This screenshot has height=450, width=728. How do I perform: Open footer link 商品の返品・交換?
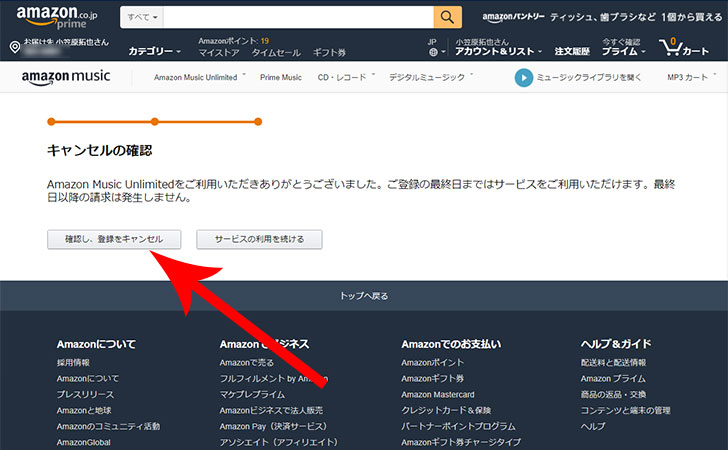click(613, 394)
